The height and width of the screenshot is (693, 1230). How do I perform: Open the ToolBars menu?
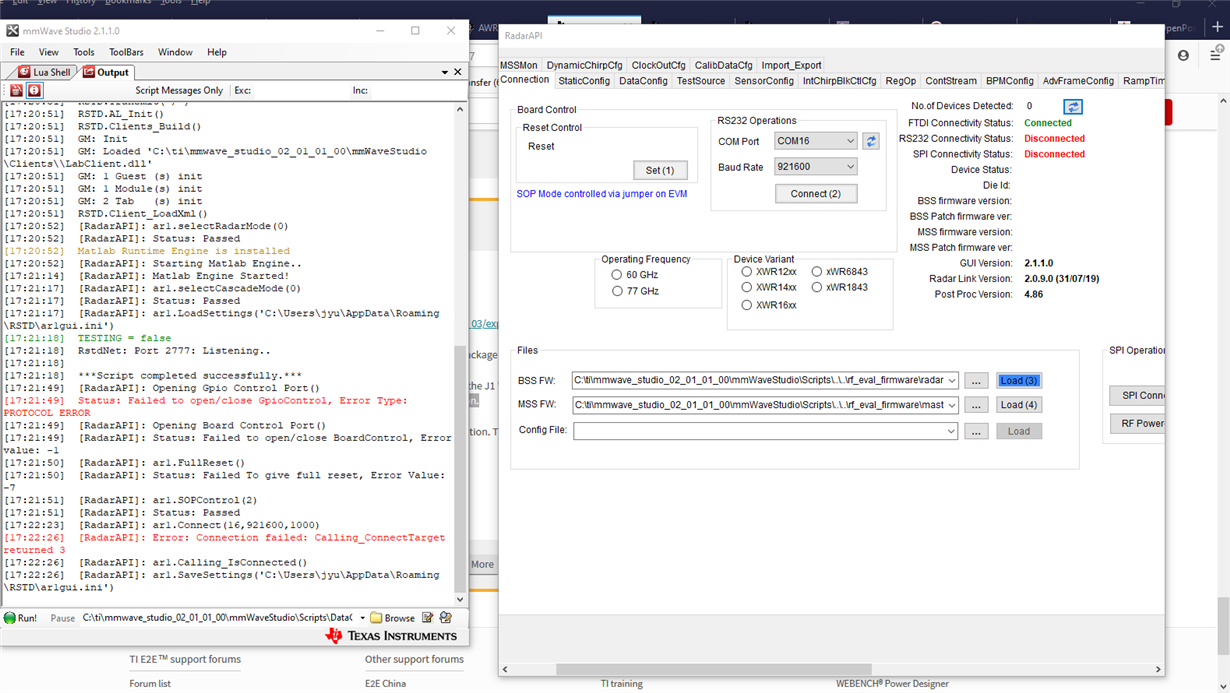tap(126, 52)
